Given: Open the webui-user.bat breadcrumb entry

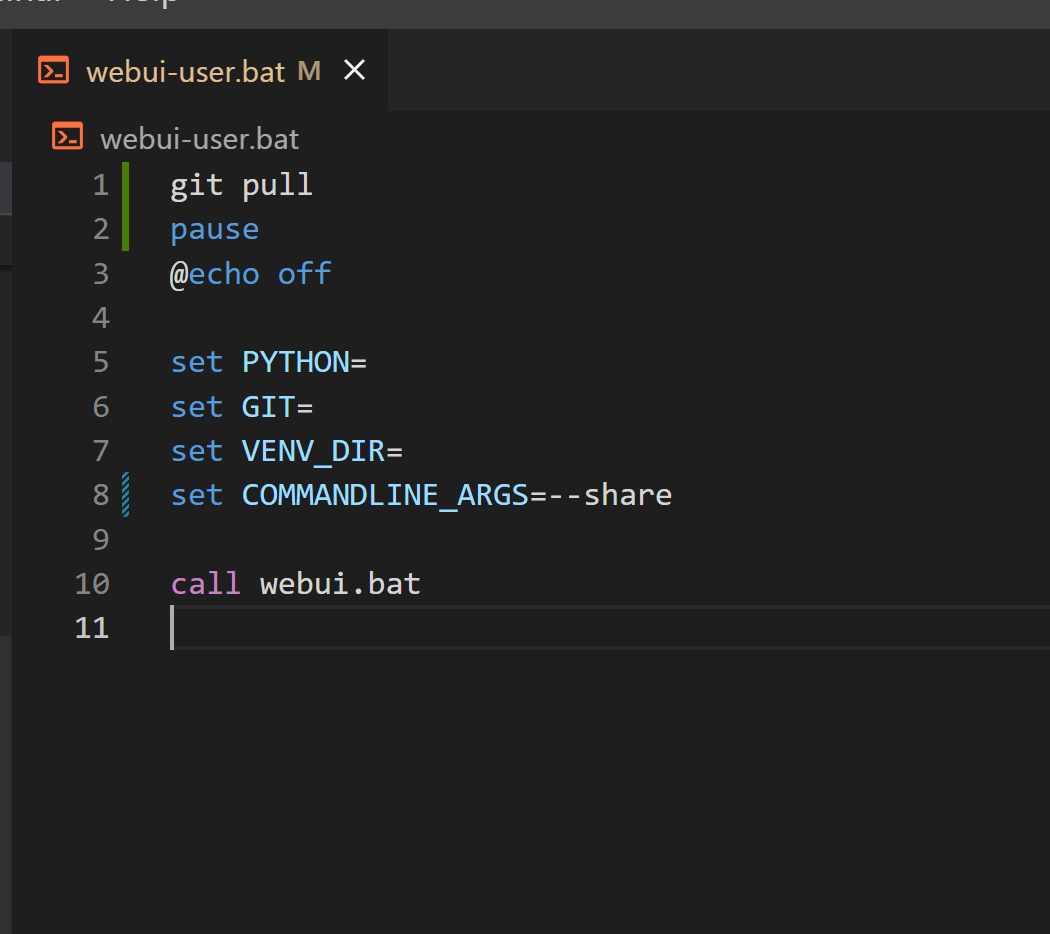Looking at the screenshot, I should pos(200,139).
